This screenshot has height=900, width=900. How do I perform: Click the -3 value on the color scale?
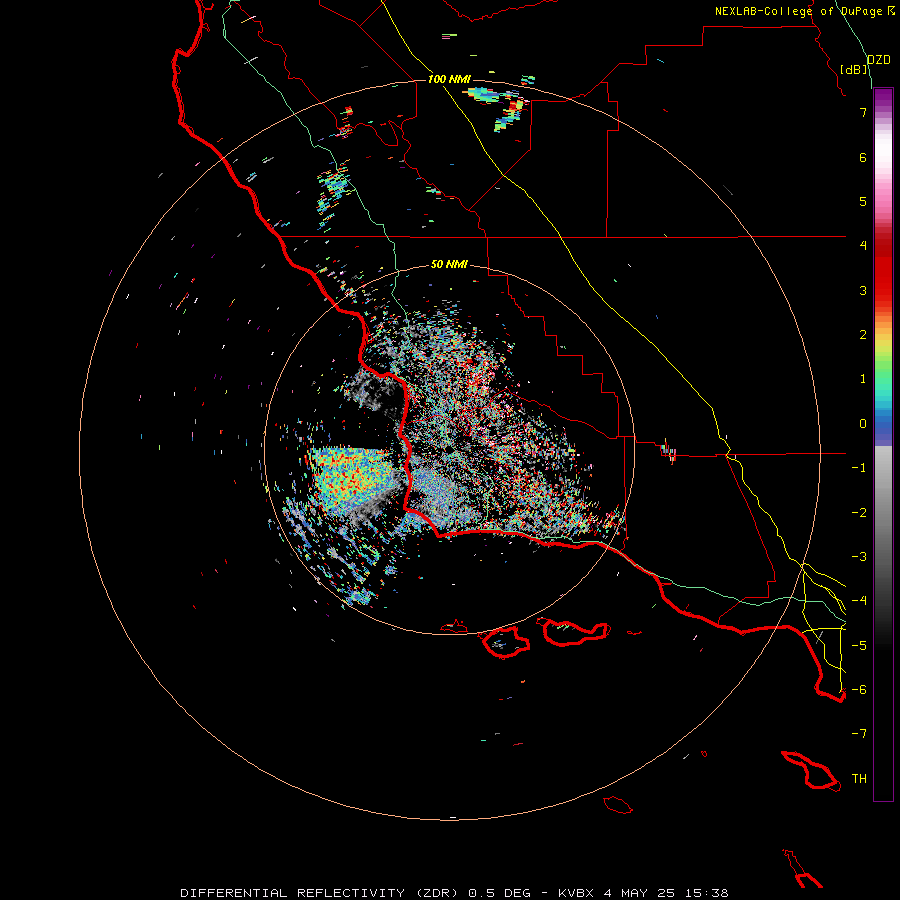(x=859, y=557)
